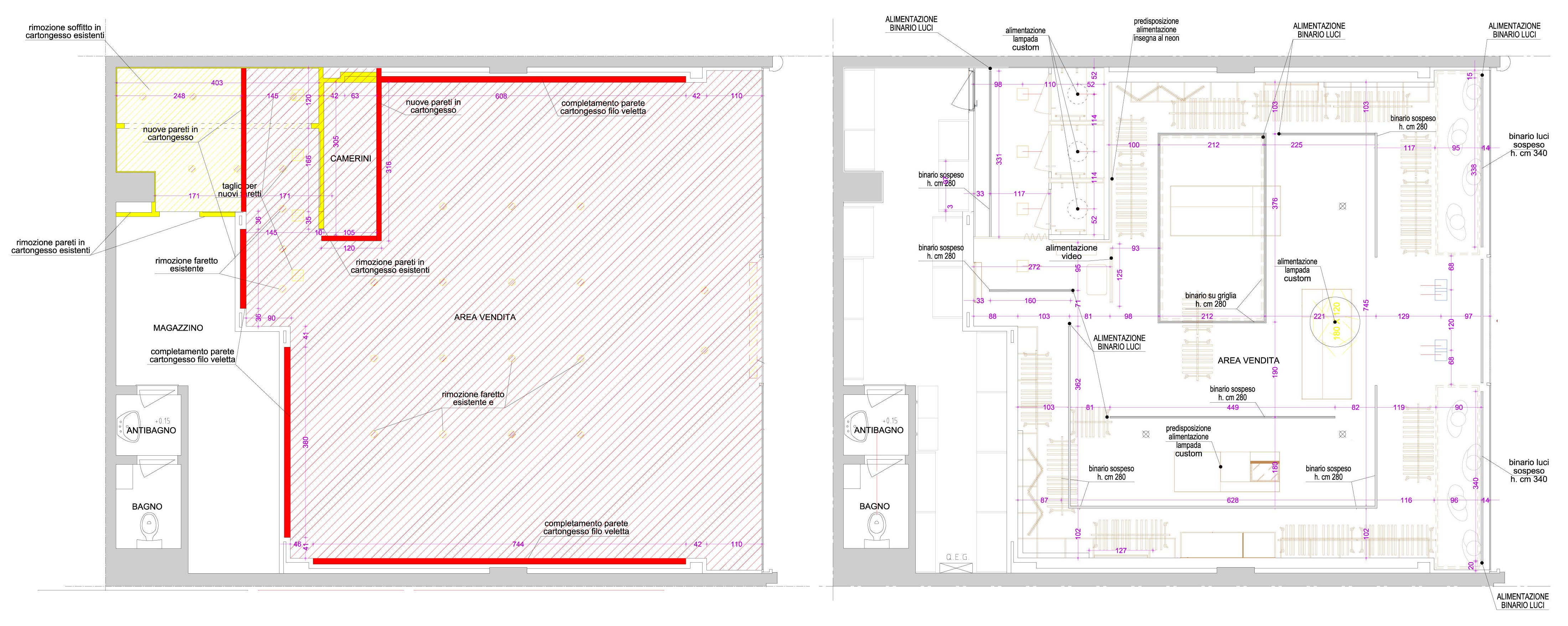Viewport: 1568px width, 626px height.
Task: Click the ANTIBAGNO label in left plan
Action: 151,430
